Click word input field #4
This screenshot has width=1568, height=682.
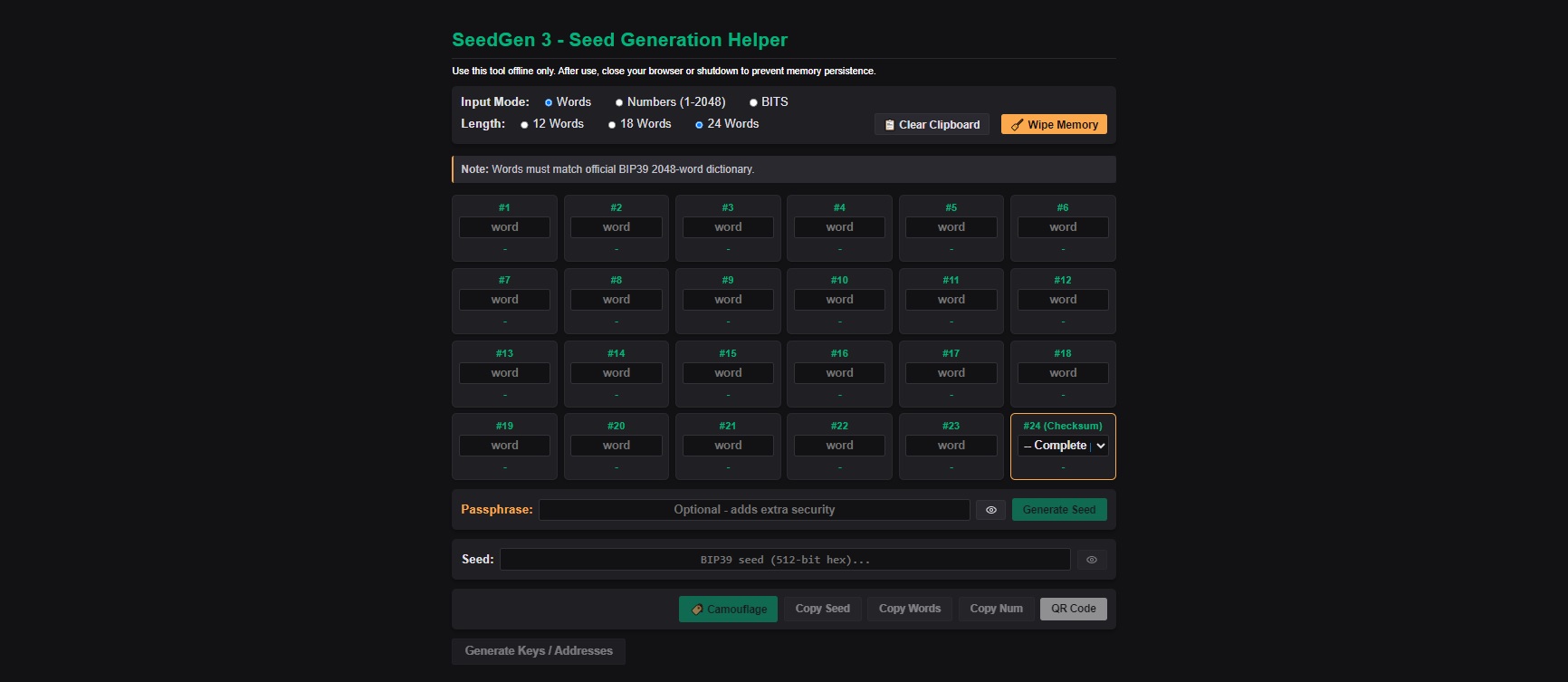(x=839, y=227)
